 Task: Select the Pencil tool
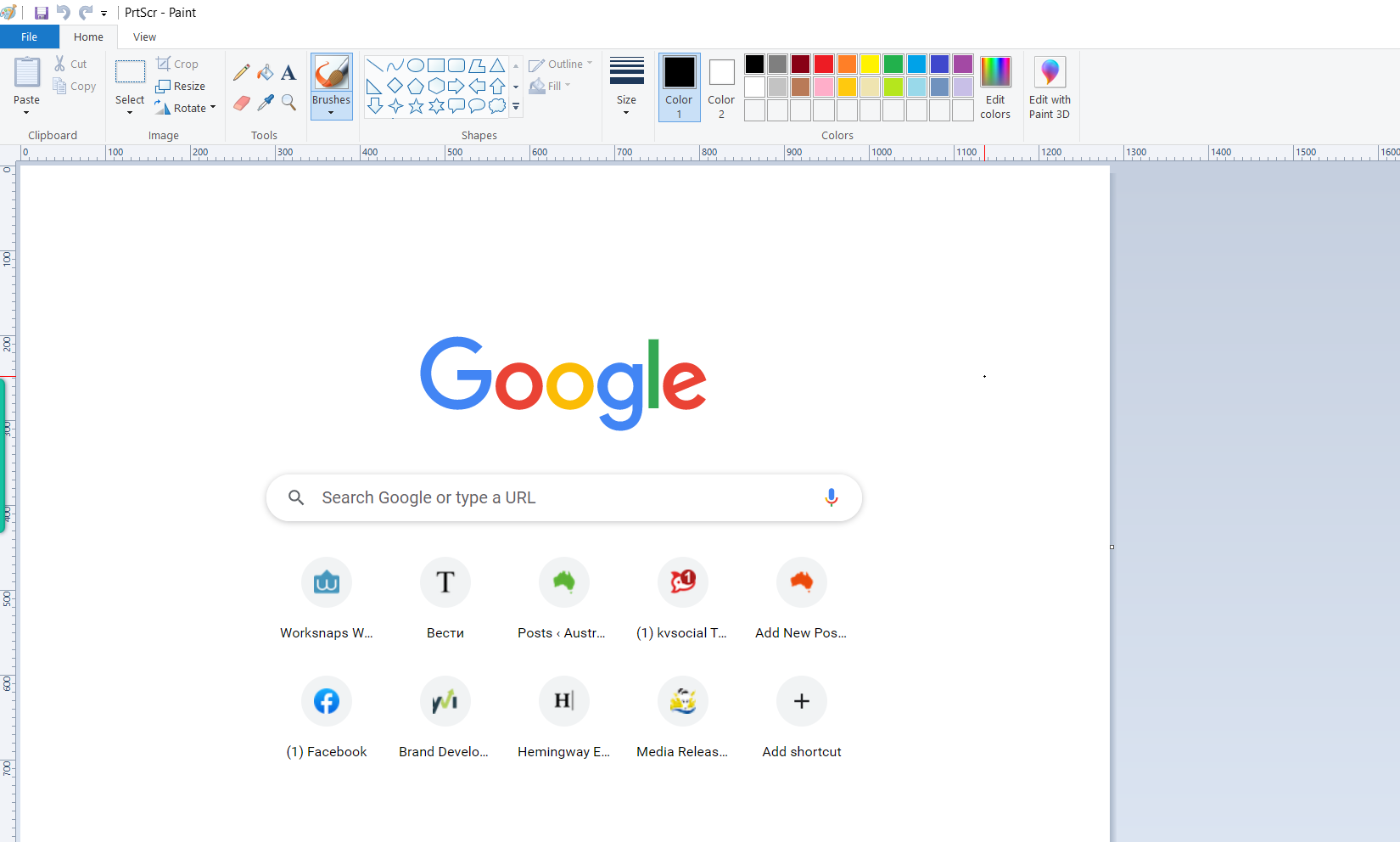click(x=242, y=71)
